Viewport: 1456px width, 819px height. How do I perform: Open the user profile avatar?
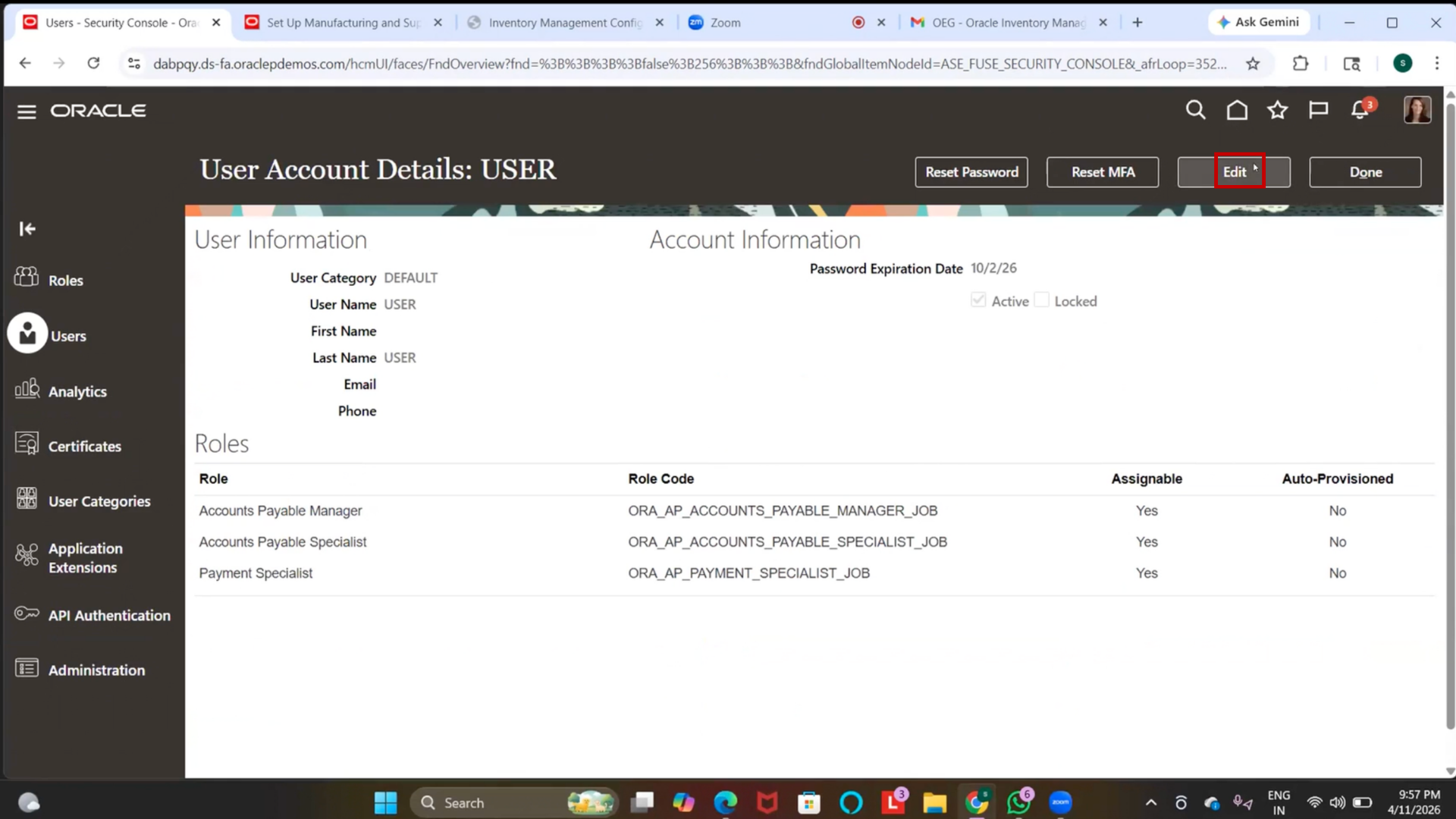[x=1417, y=110]
